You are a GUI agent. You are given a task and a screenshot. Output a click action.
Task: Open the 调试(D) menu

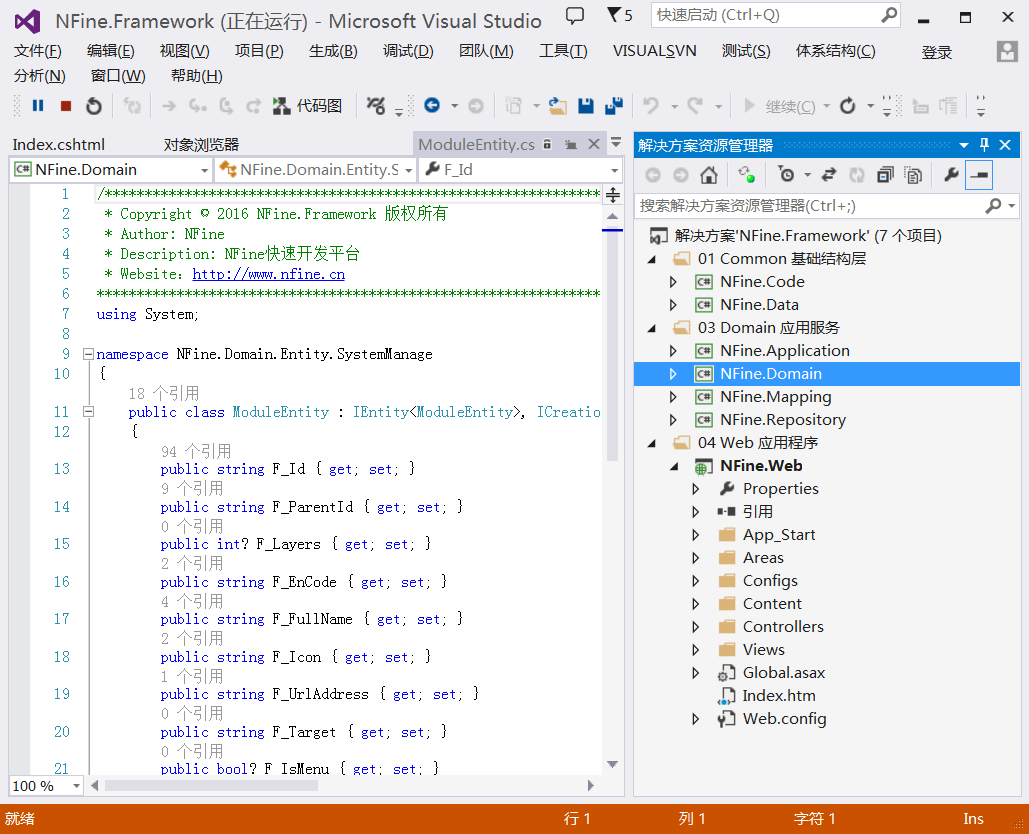click(408, 52)
